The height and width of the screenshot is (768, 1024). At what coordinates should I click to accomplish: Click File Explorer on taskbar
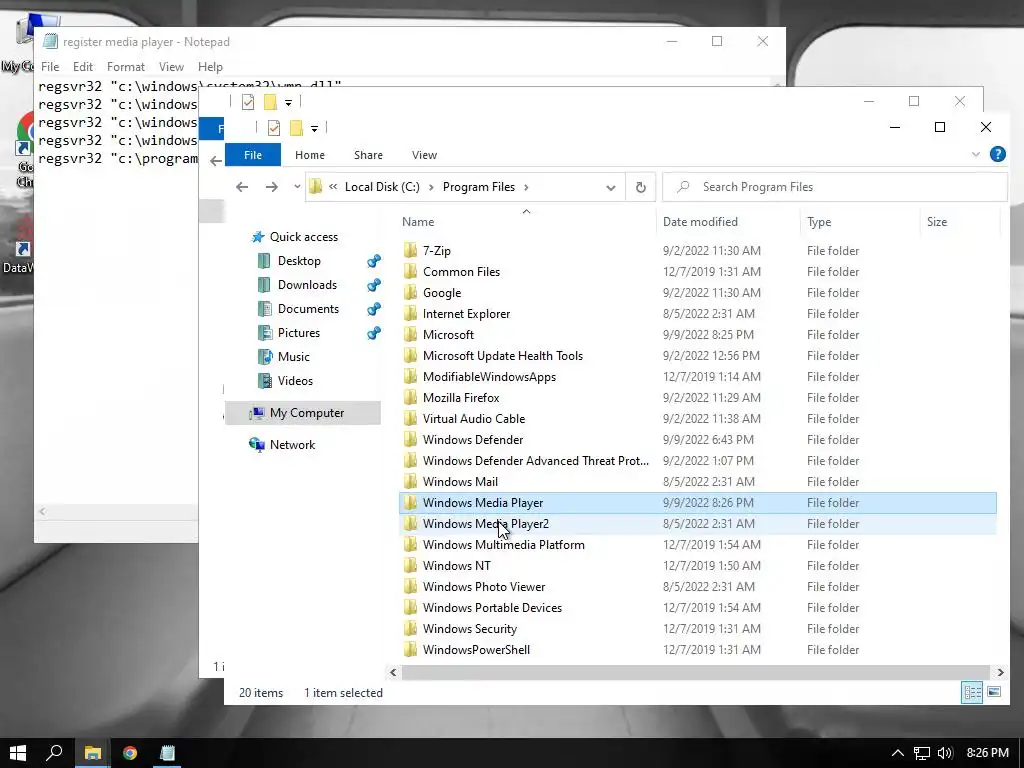click(x=92, y=753)
